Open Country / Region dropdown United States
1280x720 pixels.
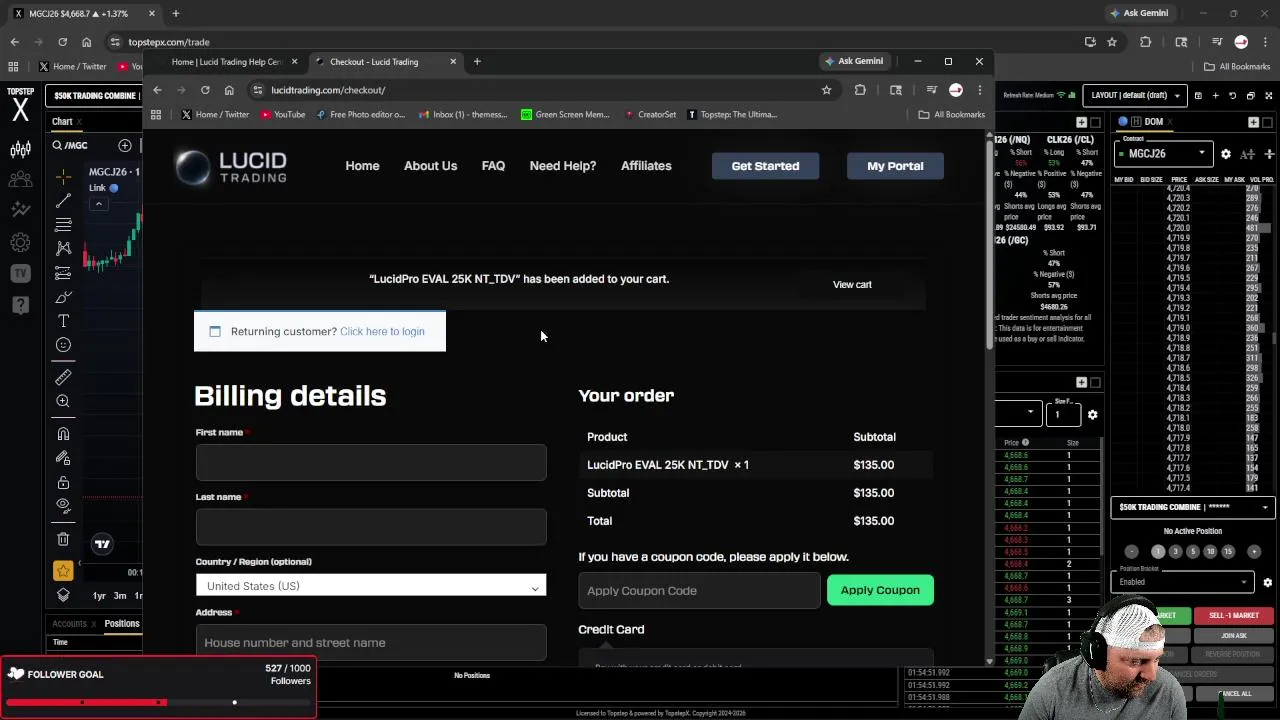coord(371,586)
